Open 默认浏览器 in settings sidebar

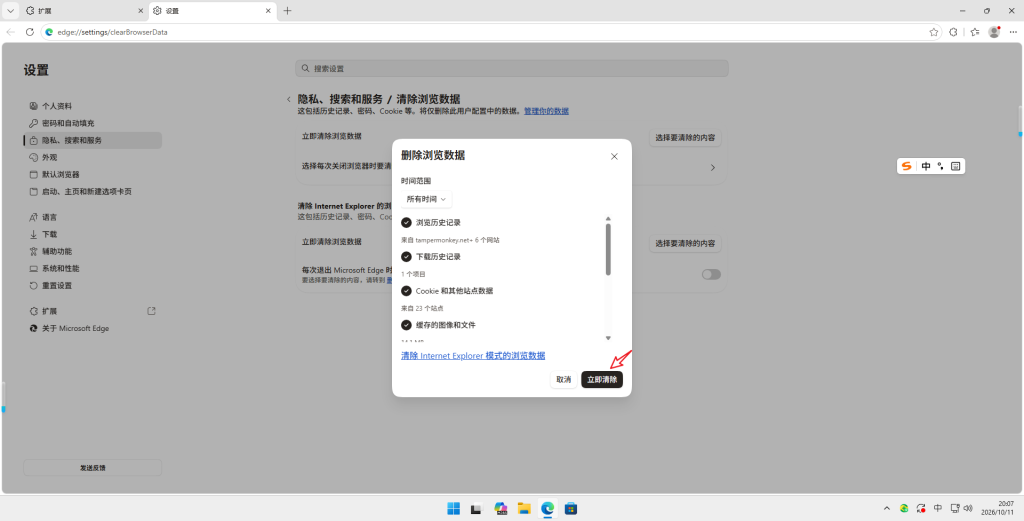[92, 174]
